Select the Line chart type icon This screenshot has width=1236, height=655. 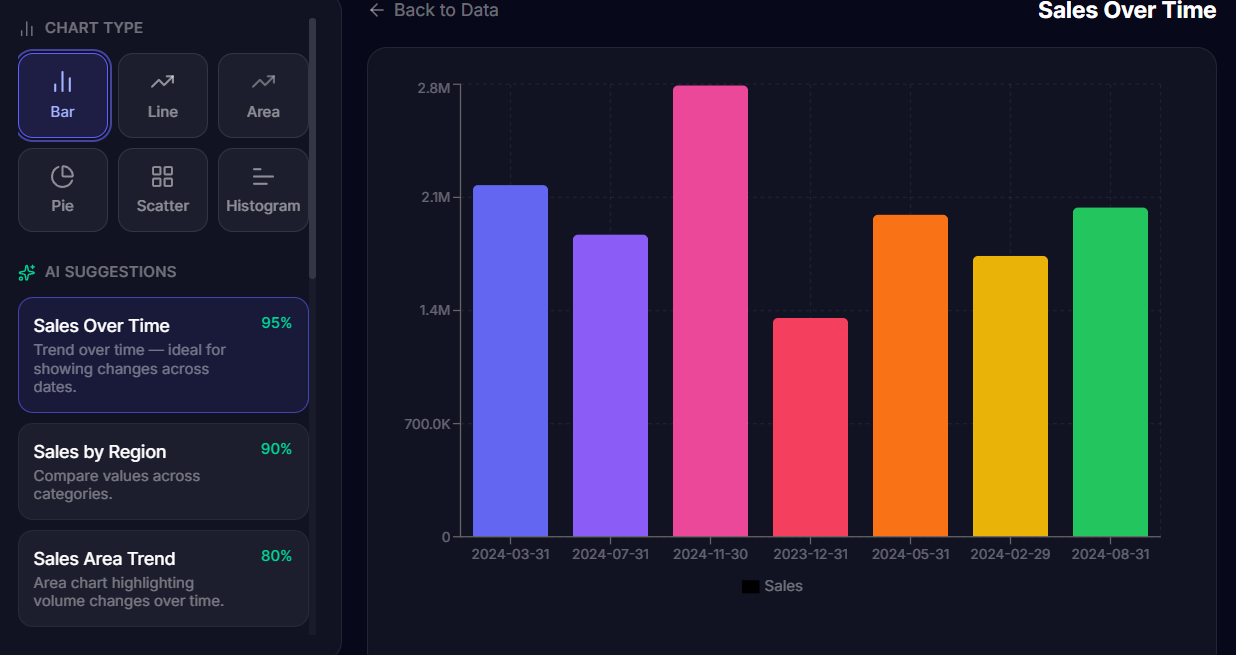tap(162, 95)
